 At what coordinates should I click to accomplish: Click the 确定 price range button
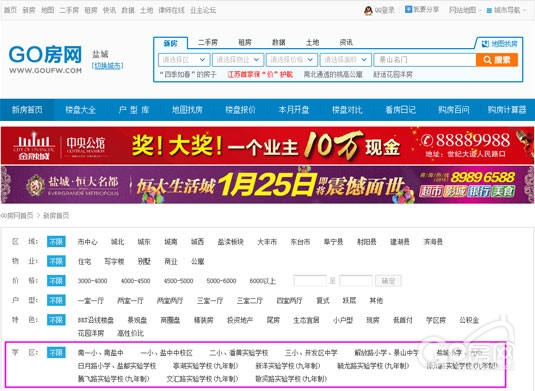click(x=388, y=281)
